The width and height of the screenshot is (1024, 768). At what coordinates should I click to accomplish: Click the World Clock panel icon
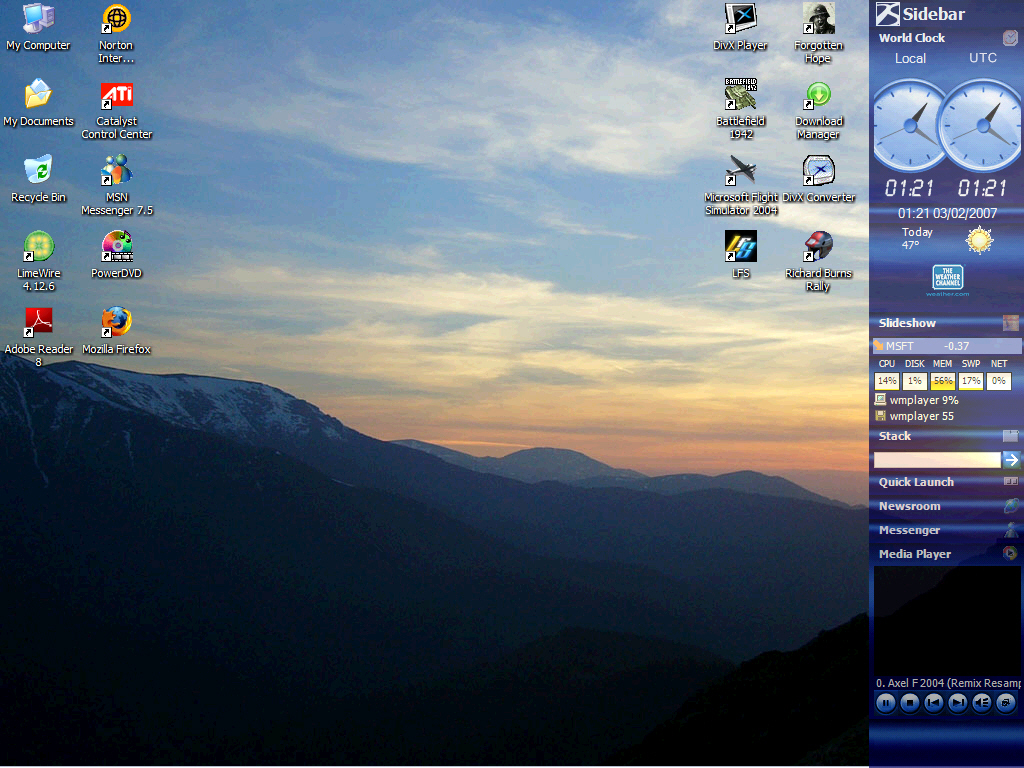click(1010, 38)
